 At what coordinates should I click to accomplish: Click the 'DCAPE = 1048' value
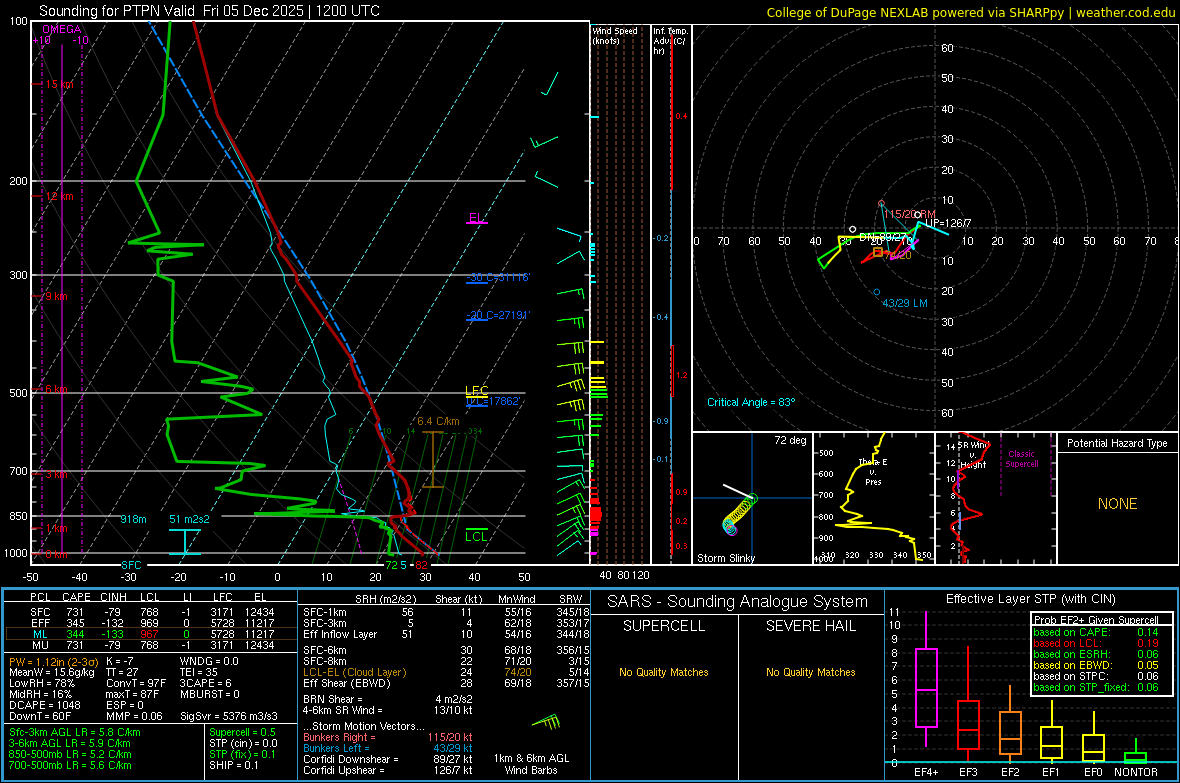[x=43, y=705]
